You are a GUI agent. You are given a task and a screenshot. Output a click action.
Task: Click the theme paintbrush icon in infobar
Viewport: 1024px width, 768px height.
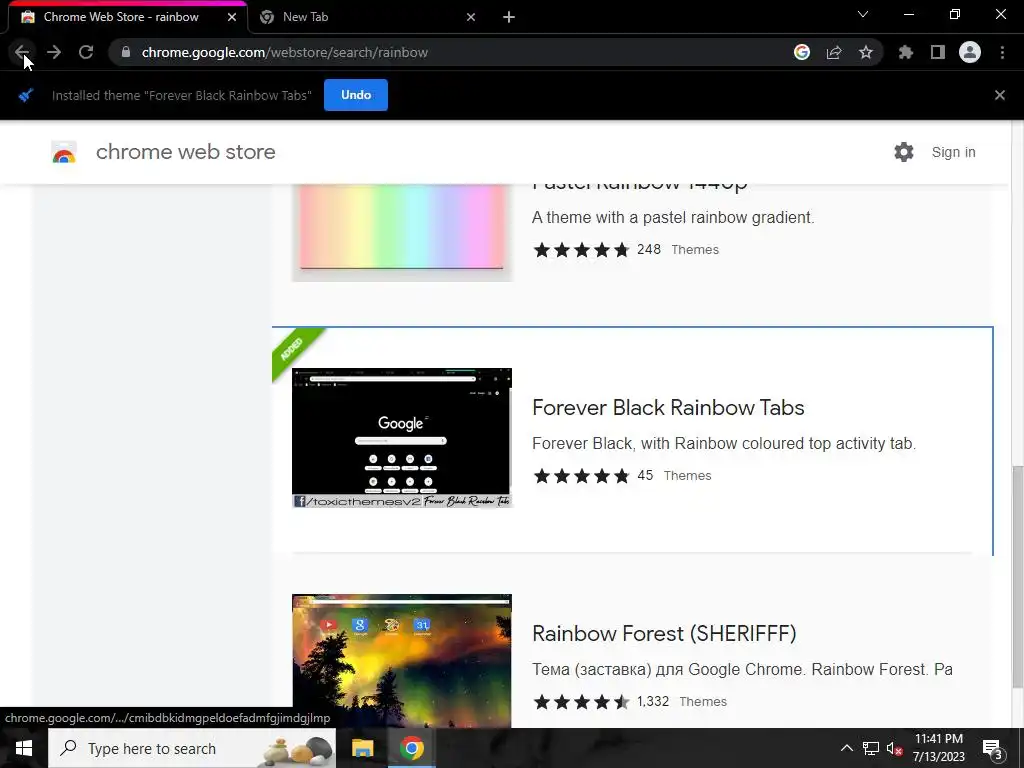pos(25,95)
